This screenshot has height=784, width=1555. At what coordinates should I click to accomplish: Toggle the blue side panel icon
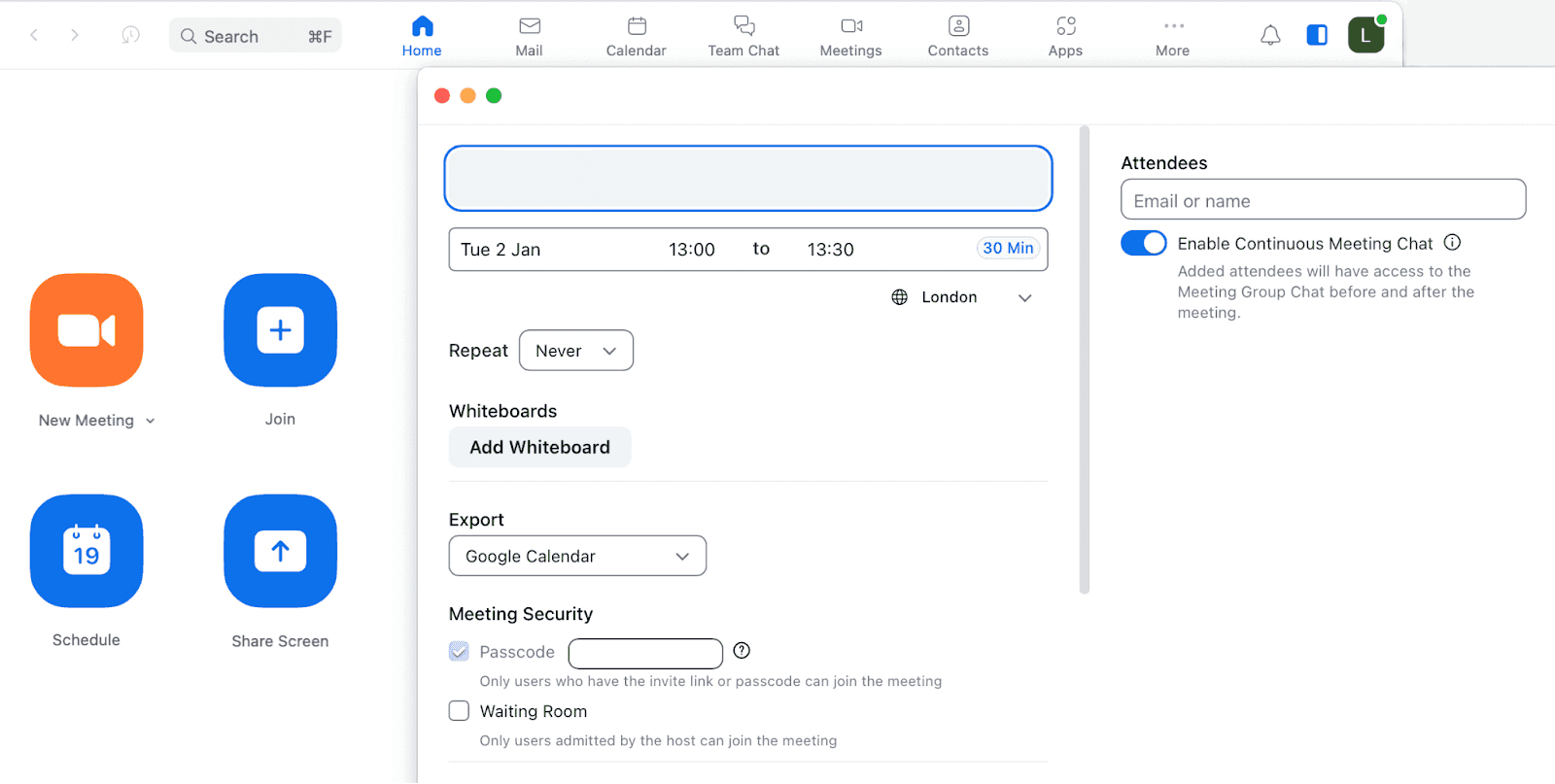(1317, 35)
